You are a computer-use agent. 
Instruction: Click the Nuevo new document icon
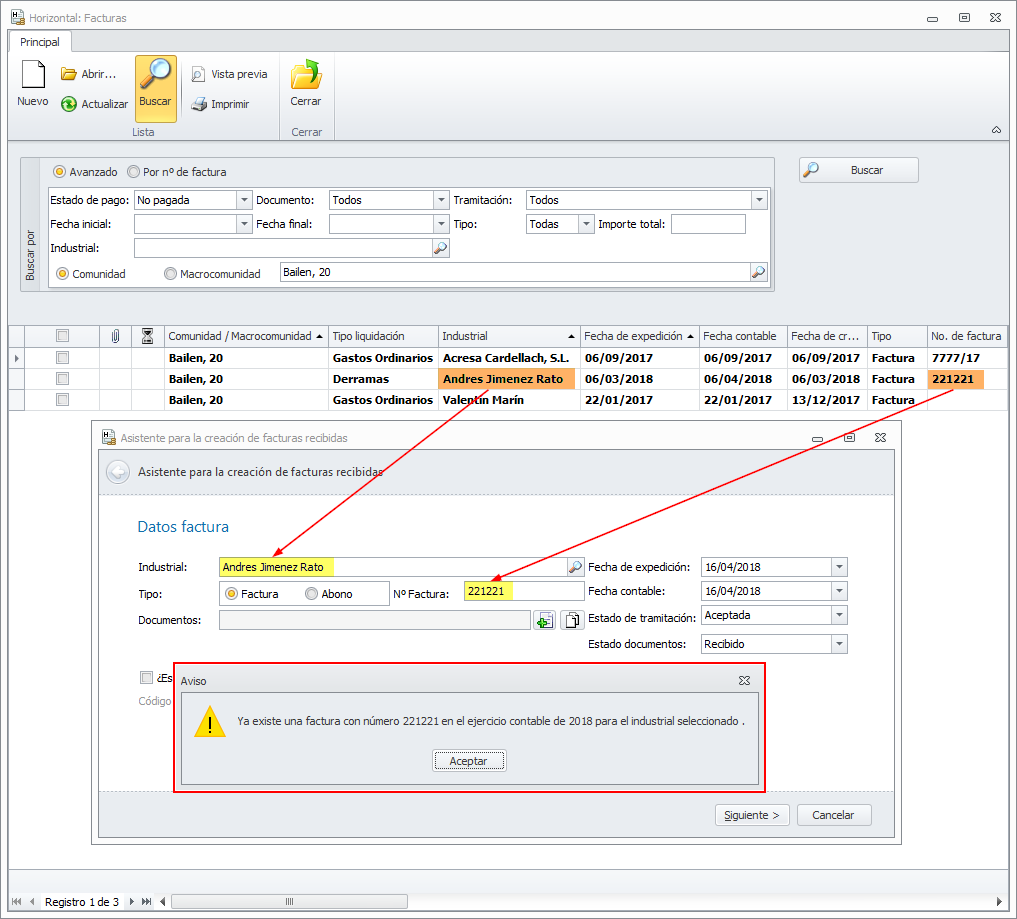32,76
